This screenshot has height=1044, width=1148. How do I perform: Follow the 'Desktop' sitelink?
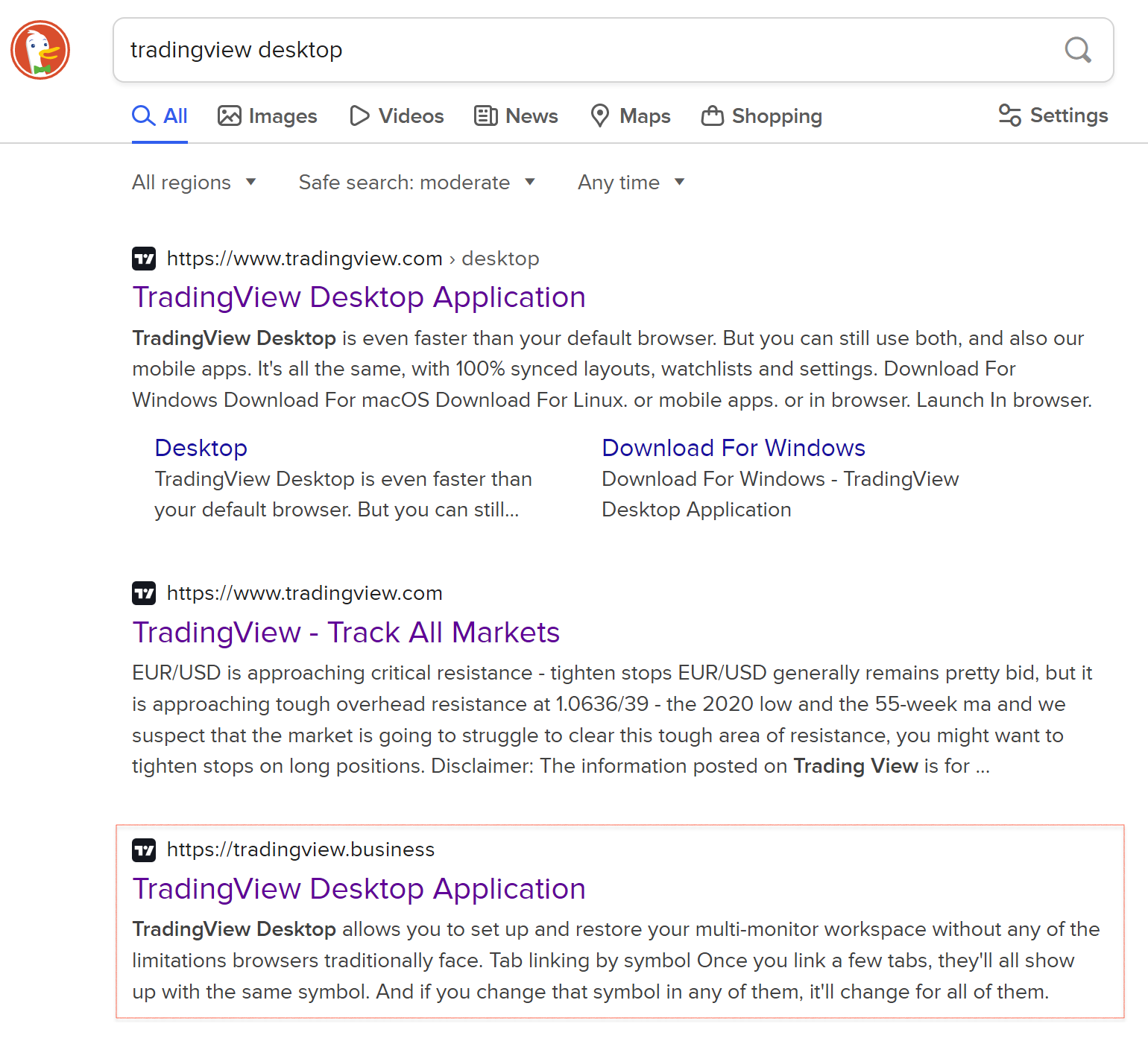[201, 448]
